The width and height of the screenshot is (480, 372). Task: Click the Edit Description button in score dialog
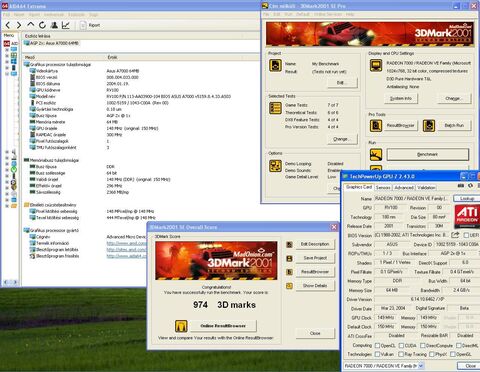[x=315, y=244]
